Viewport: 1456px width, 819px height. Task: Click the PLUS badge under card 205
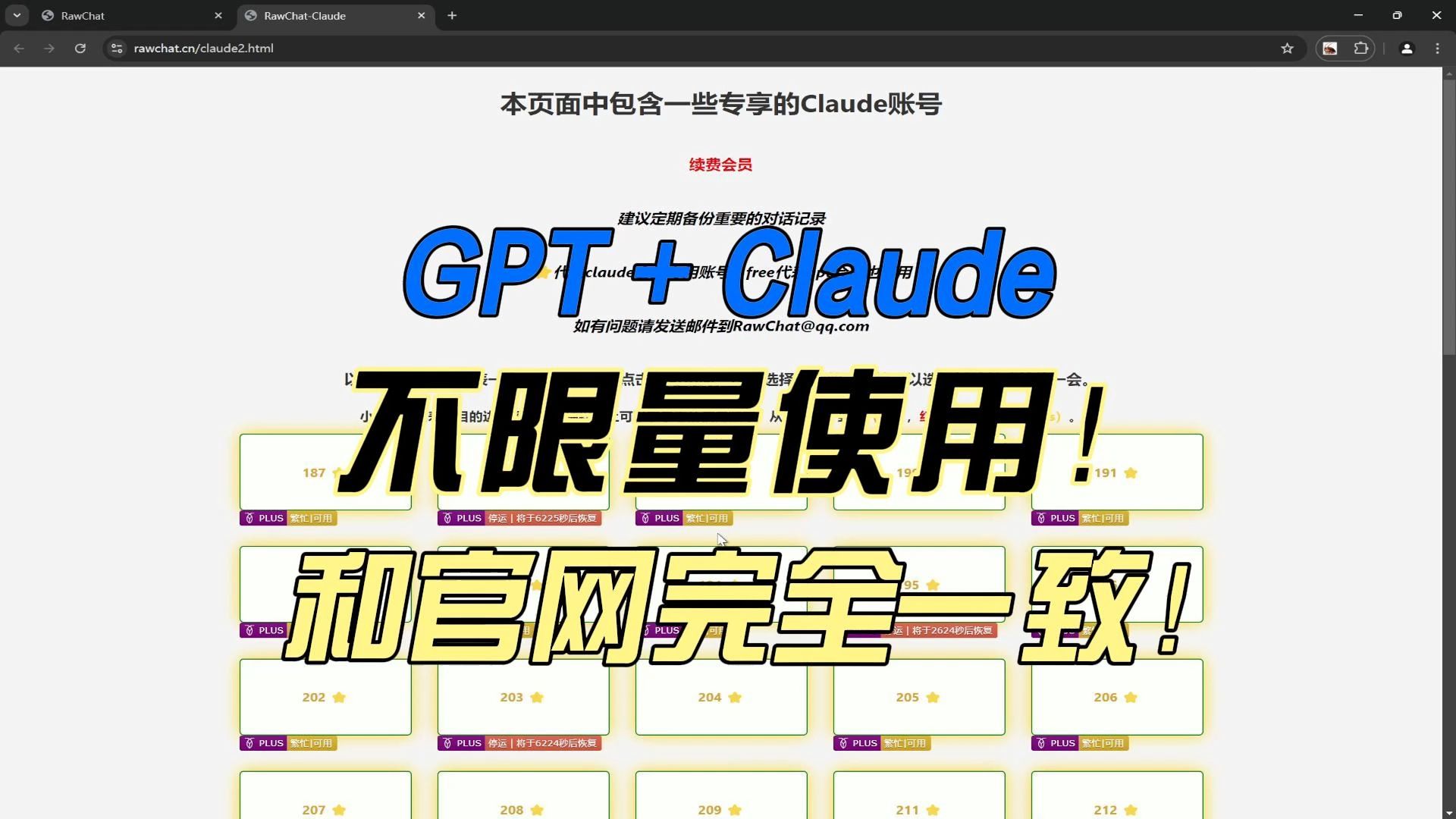pos(857,743)
